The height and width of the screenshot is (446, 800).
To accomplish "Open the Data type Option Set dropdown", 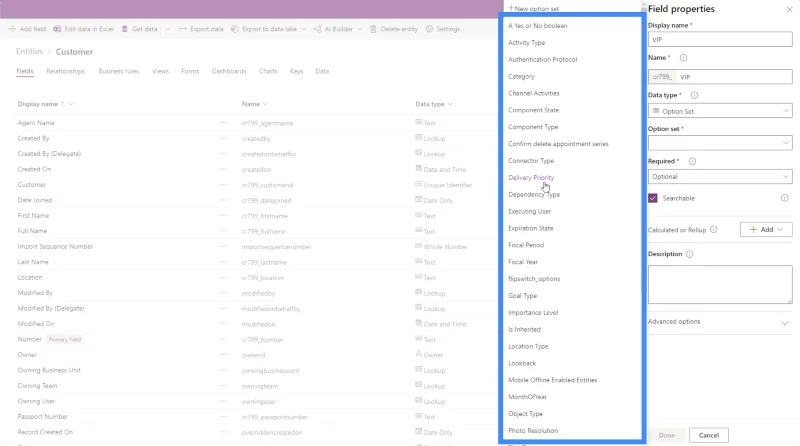I will tap(720, 111).
